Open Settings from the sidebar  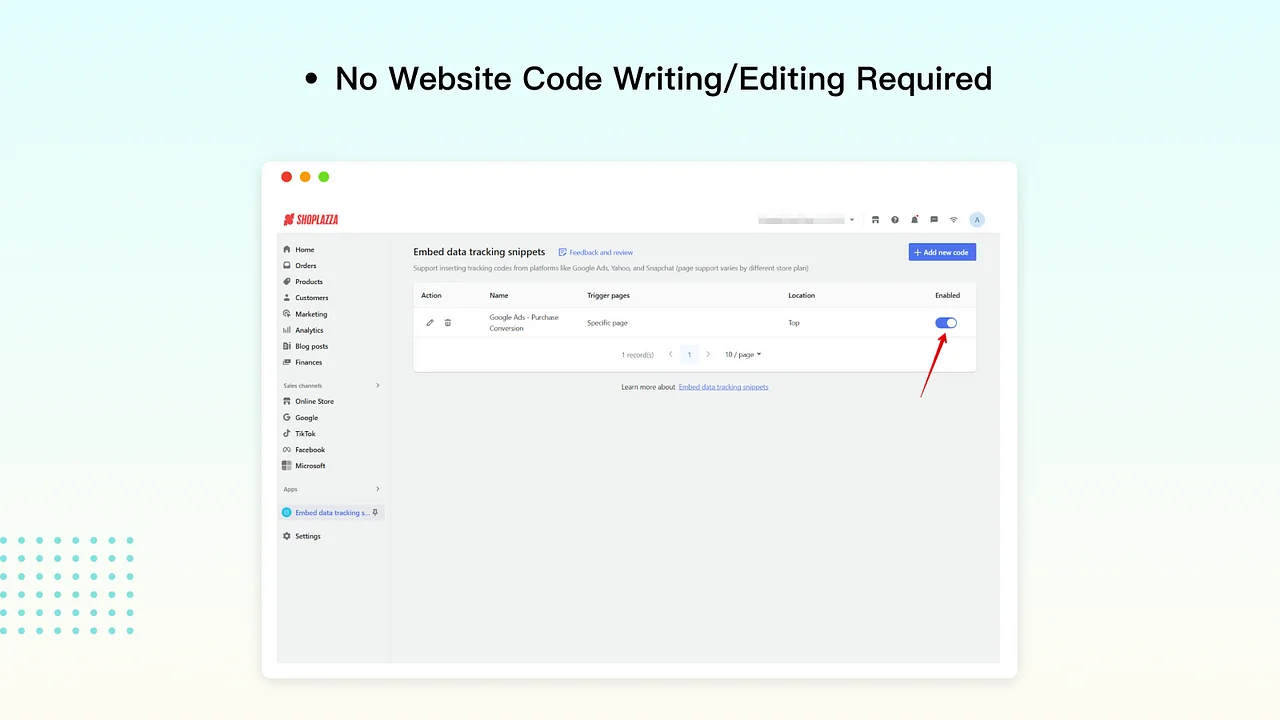click(307, 536)
